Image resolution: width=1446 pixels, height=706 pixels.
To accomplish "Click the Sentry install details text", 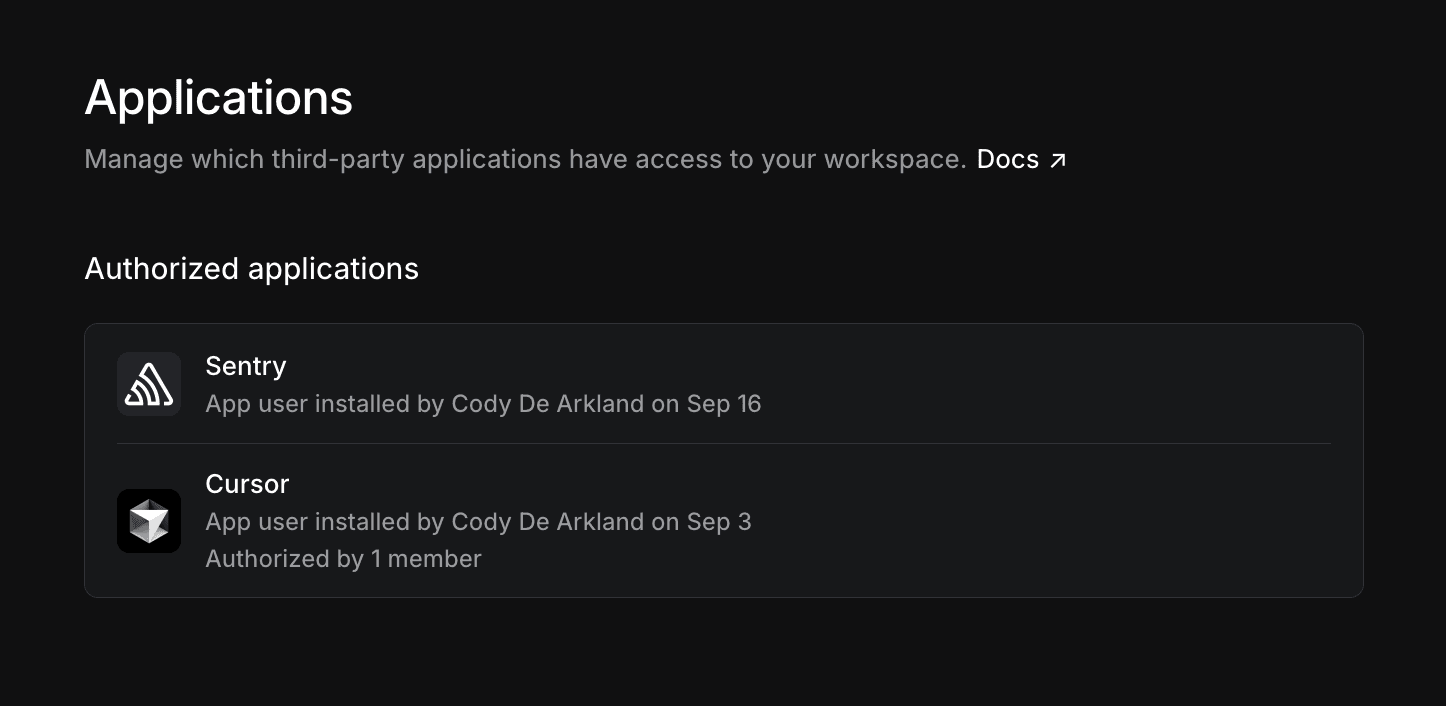I will pyautogui.click(x=483, y=404).
